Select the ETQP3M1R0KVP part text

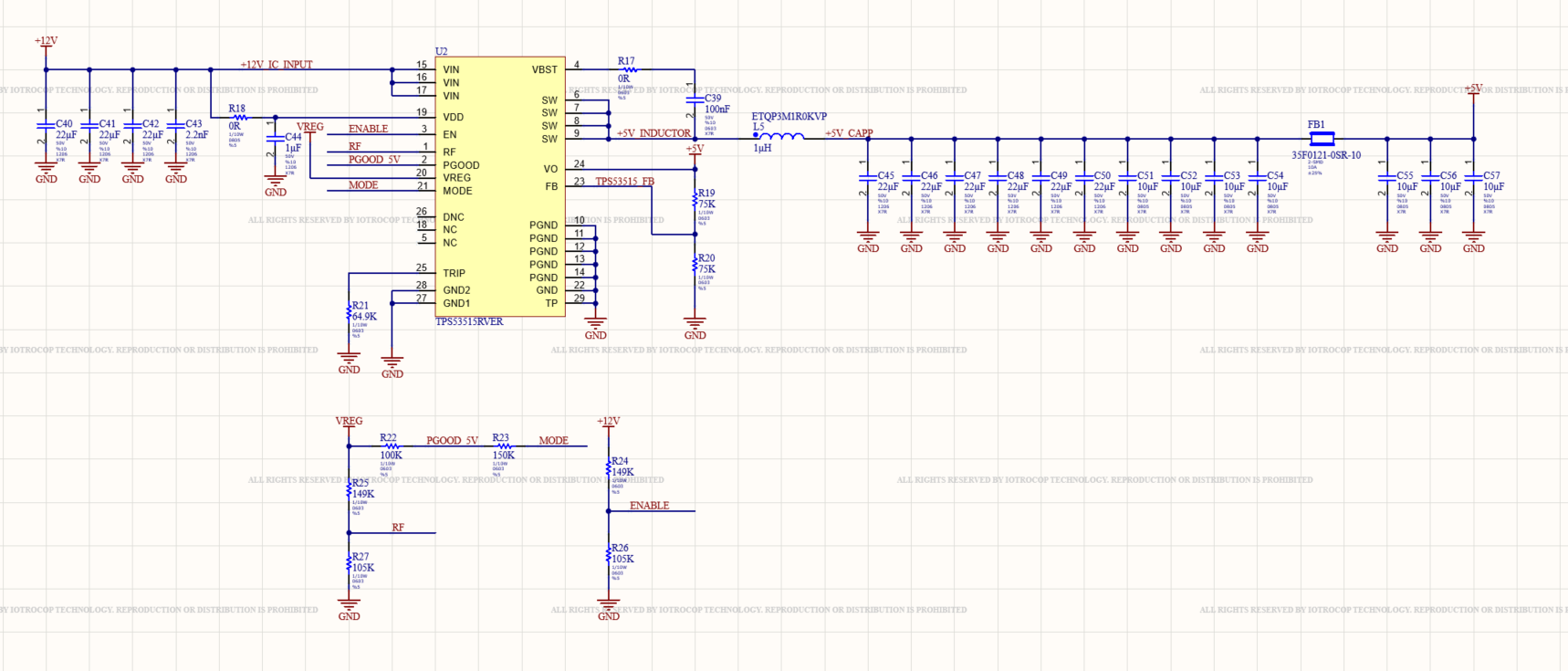[x=789, y=117]
